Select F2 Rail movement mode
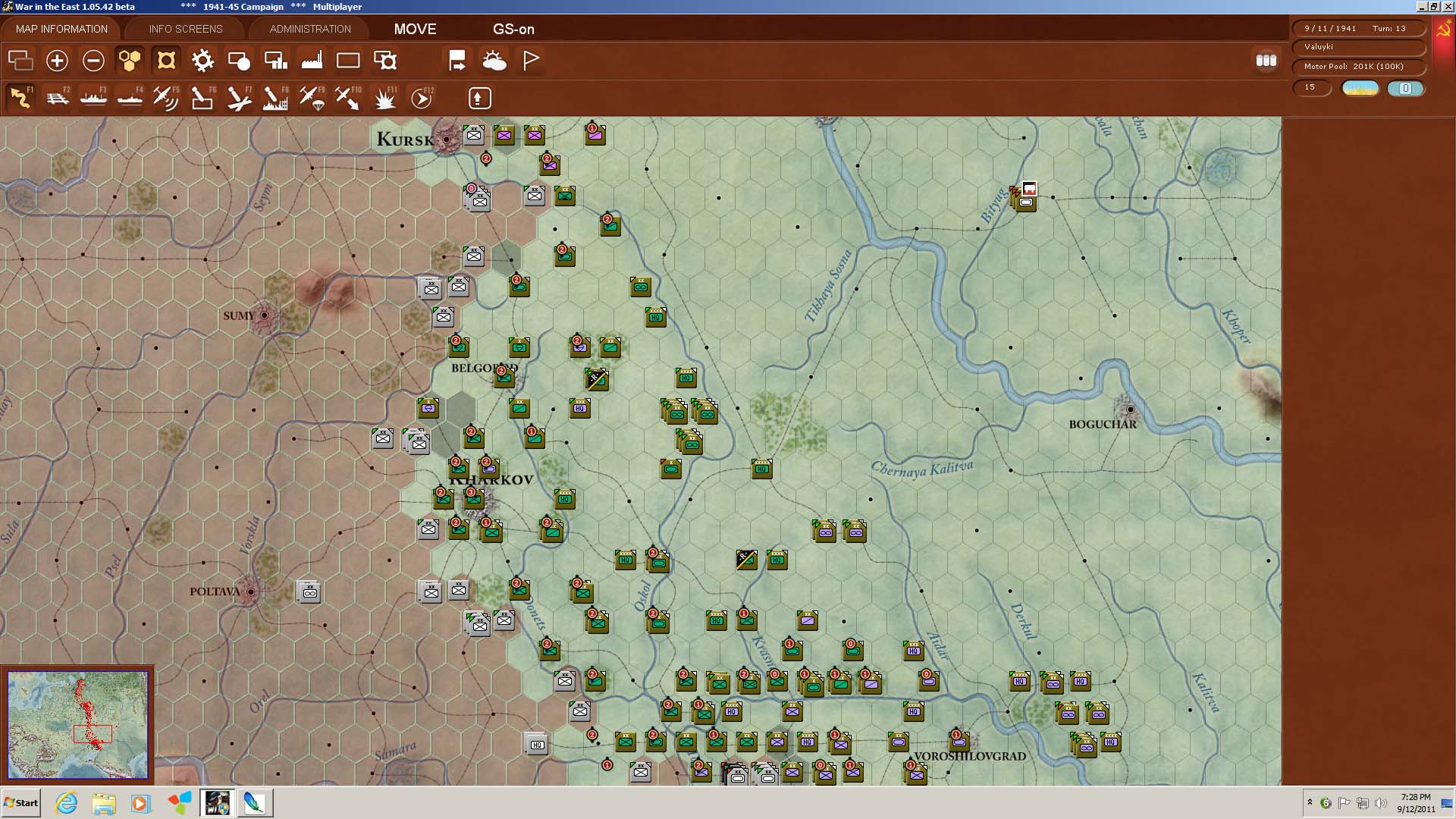The height and width of the screenshot is (819, 1456). 58,98
